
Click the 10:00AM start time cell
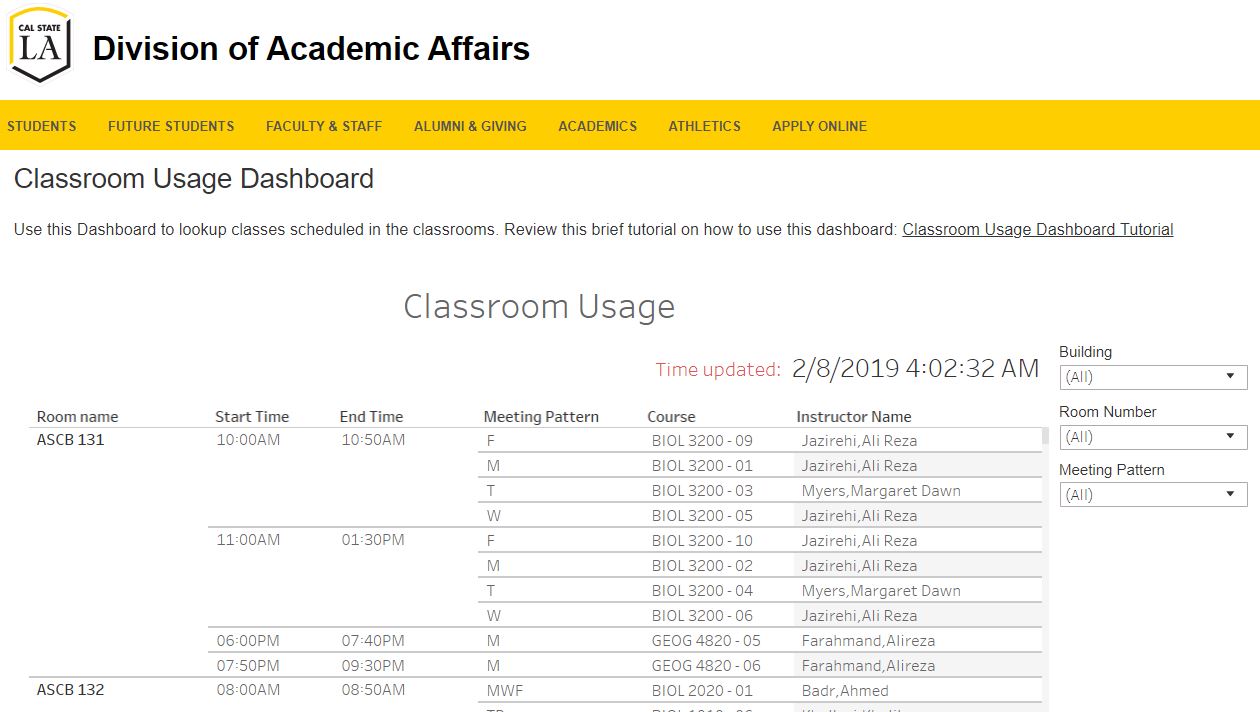[248, 439]
